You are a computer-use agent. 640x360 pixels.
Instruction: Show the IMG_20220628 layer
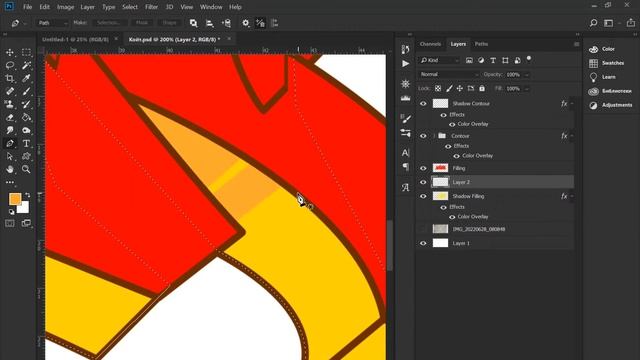[423, 229]
